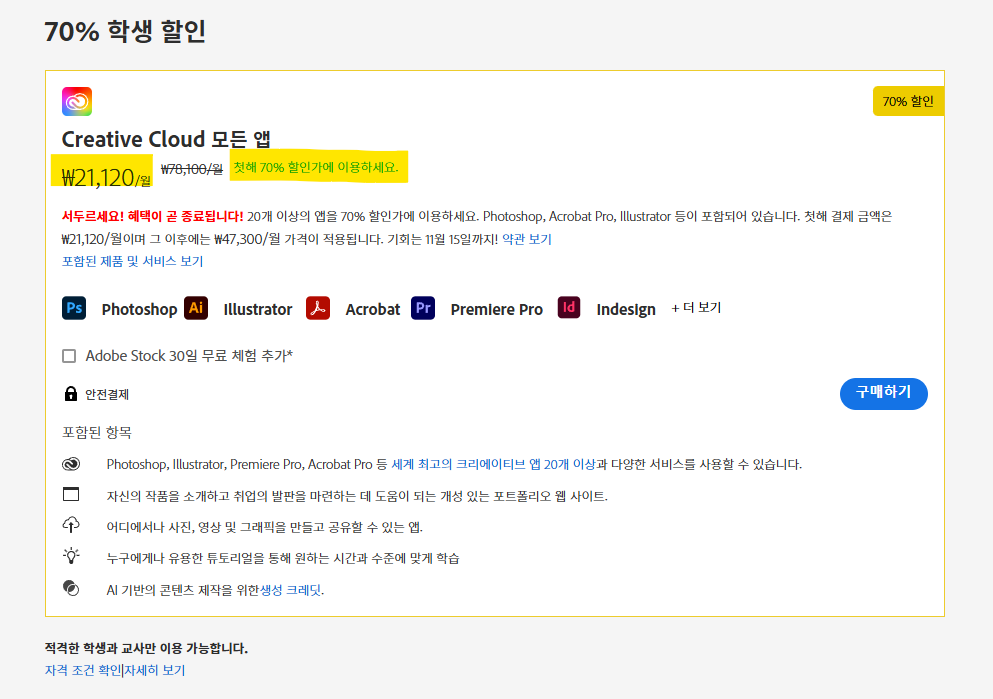Screen dimensions: 993x699
Task: Click the Acrobat red PDF icon
Action: [x=318, y=308]
